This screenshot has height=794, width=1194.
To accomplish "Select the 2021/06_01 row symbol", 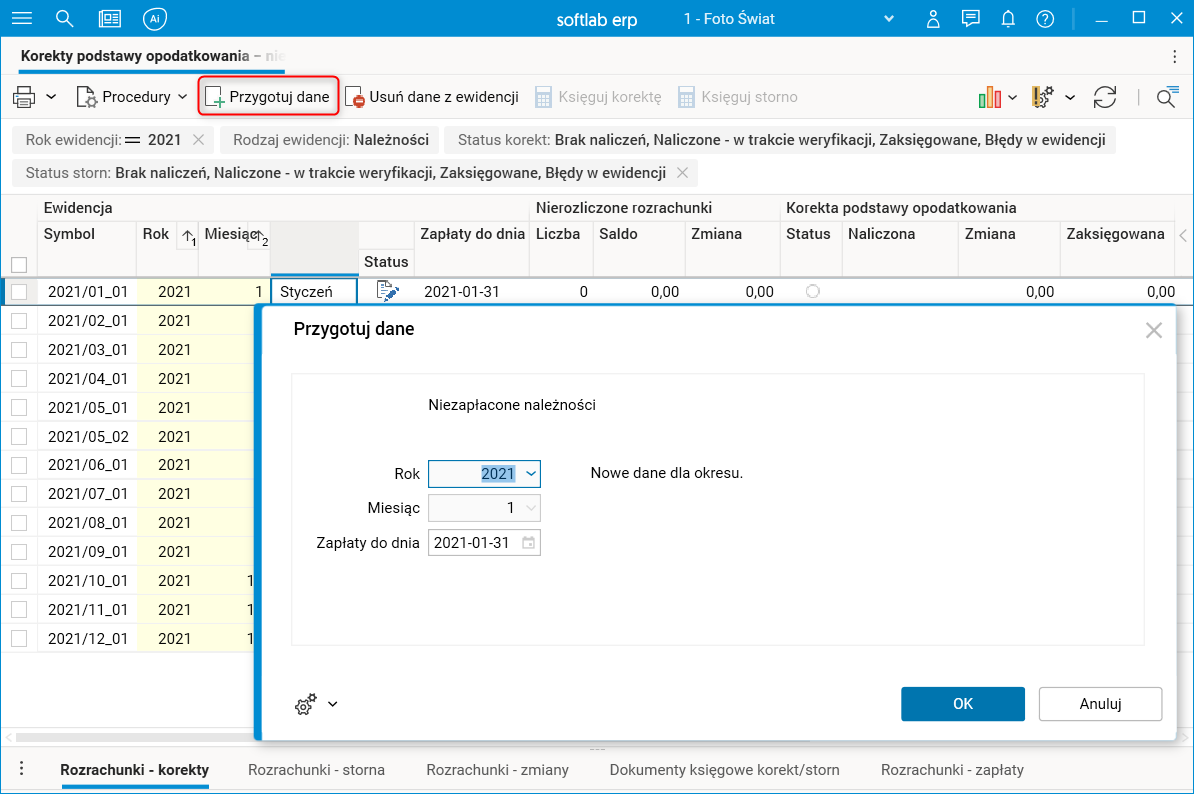I will pos(88,465).
